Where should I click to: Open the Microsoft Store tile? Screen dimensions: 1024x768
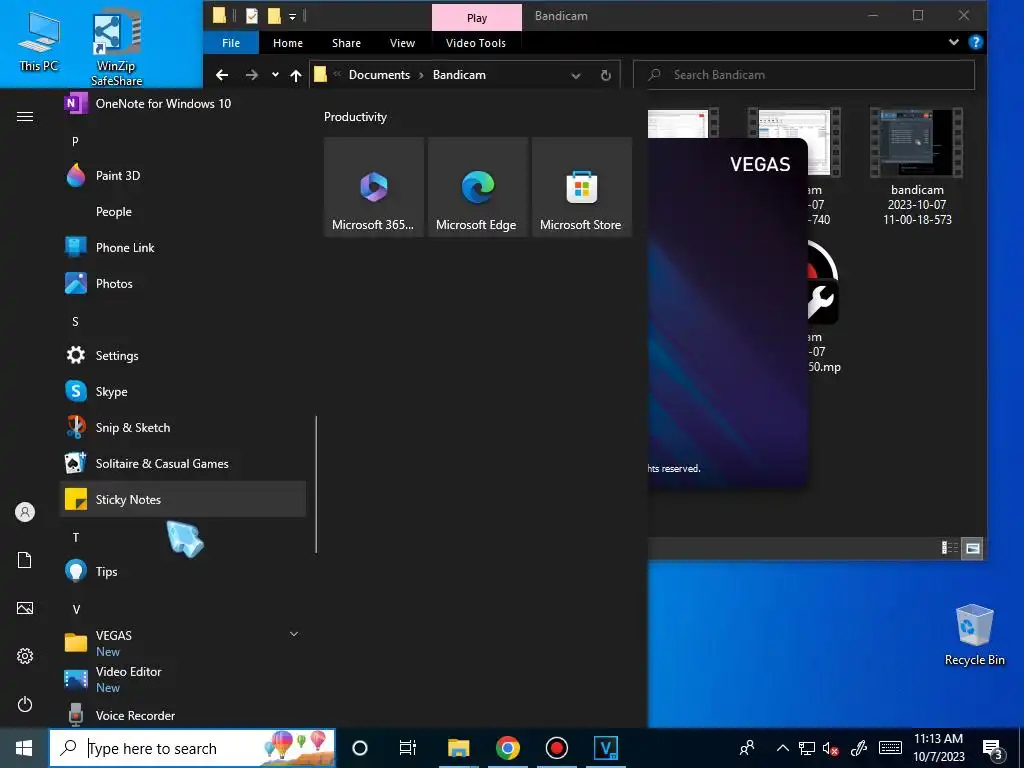point(581,187)
